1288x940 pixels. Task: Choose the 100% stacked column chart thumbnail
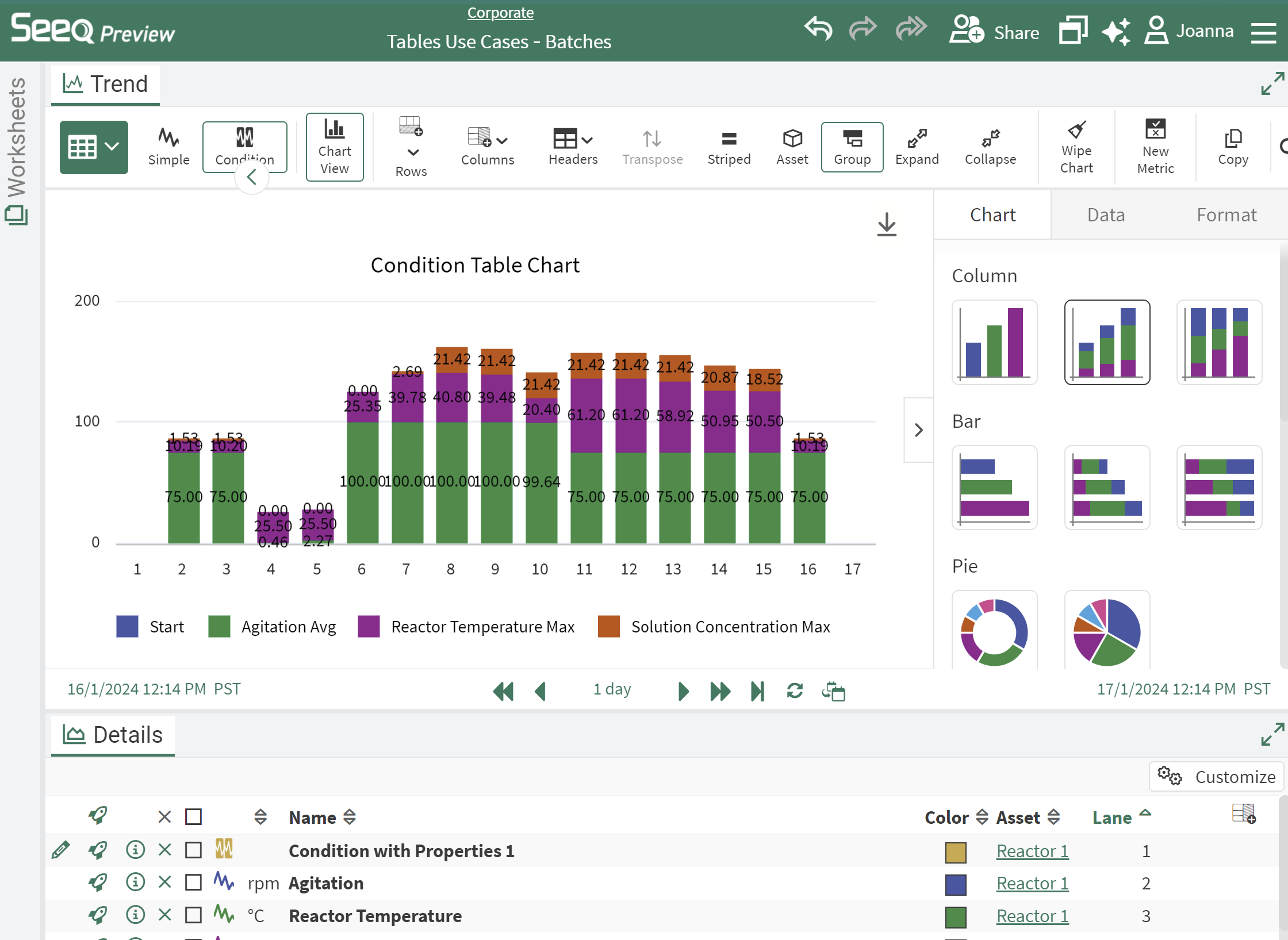coord(1219,342)
